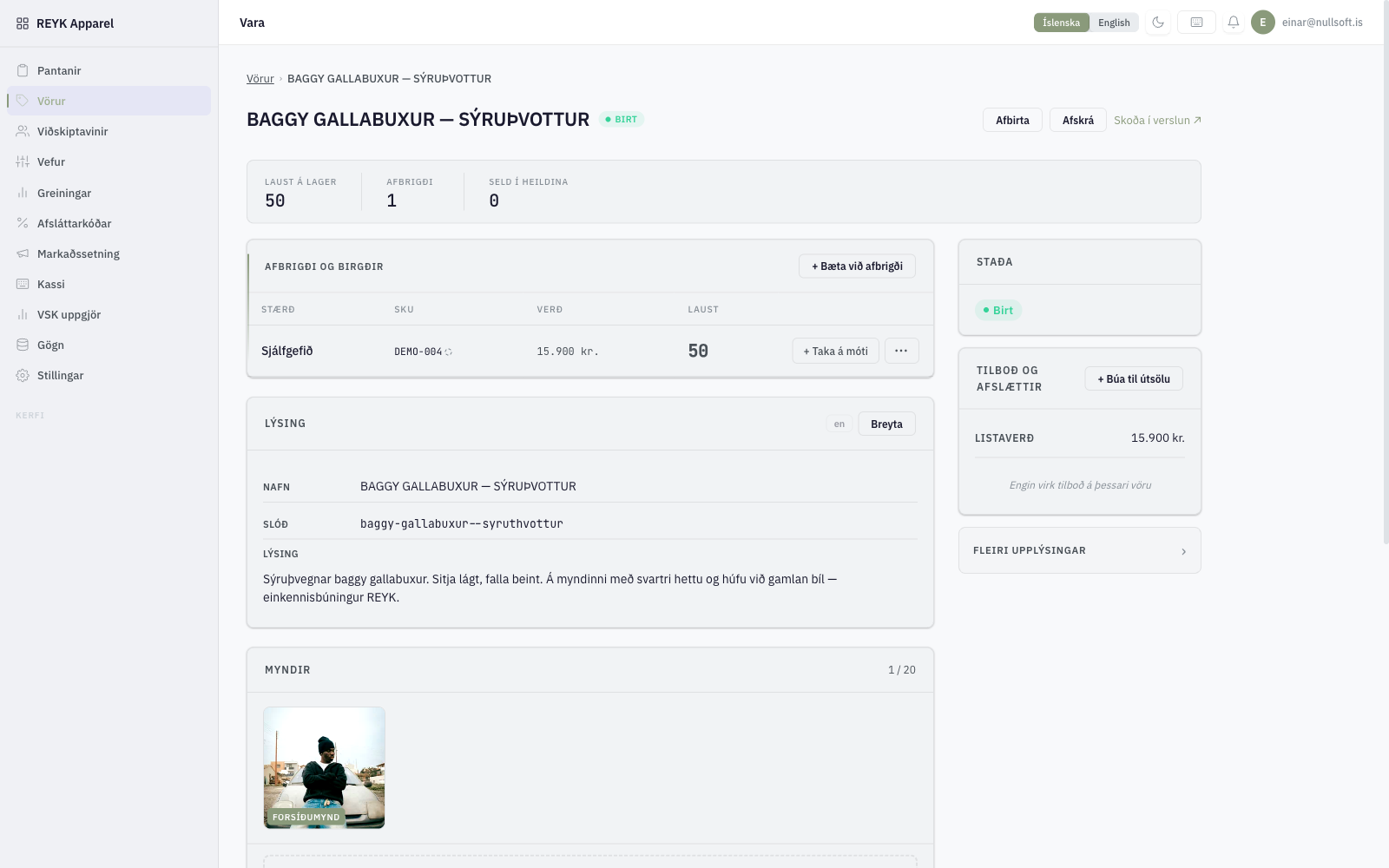Open notifications with the bell icon
Screen dimensions: 1389x868
click(1234, 23)
